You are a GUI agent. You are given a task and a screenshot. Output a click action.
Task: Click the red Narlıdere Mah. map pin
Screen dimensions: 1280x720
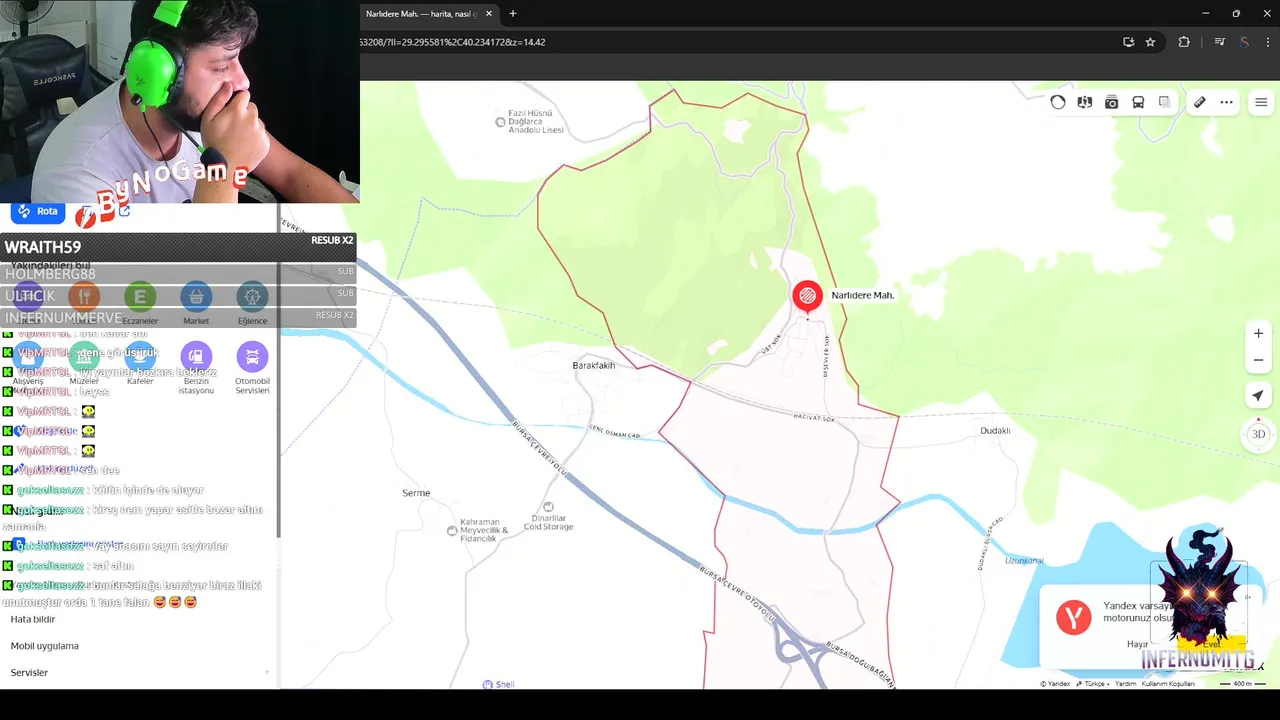click(x=807, y=296)
